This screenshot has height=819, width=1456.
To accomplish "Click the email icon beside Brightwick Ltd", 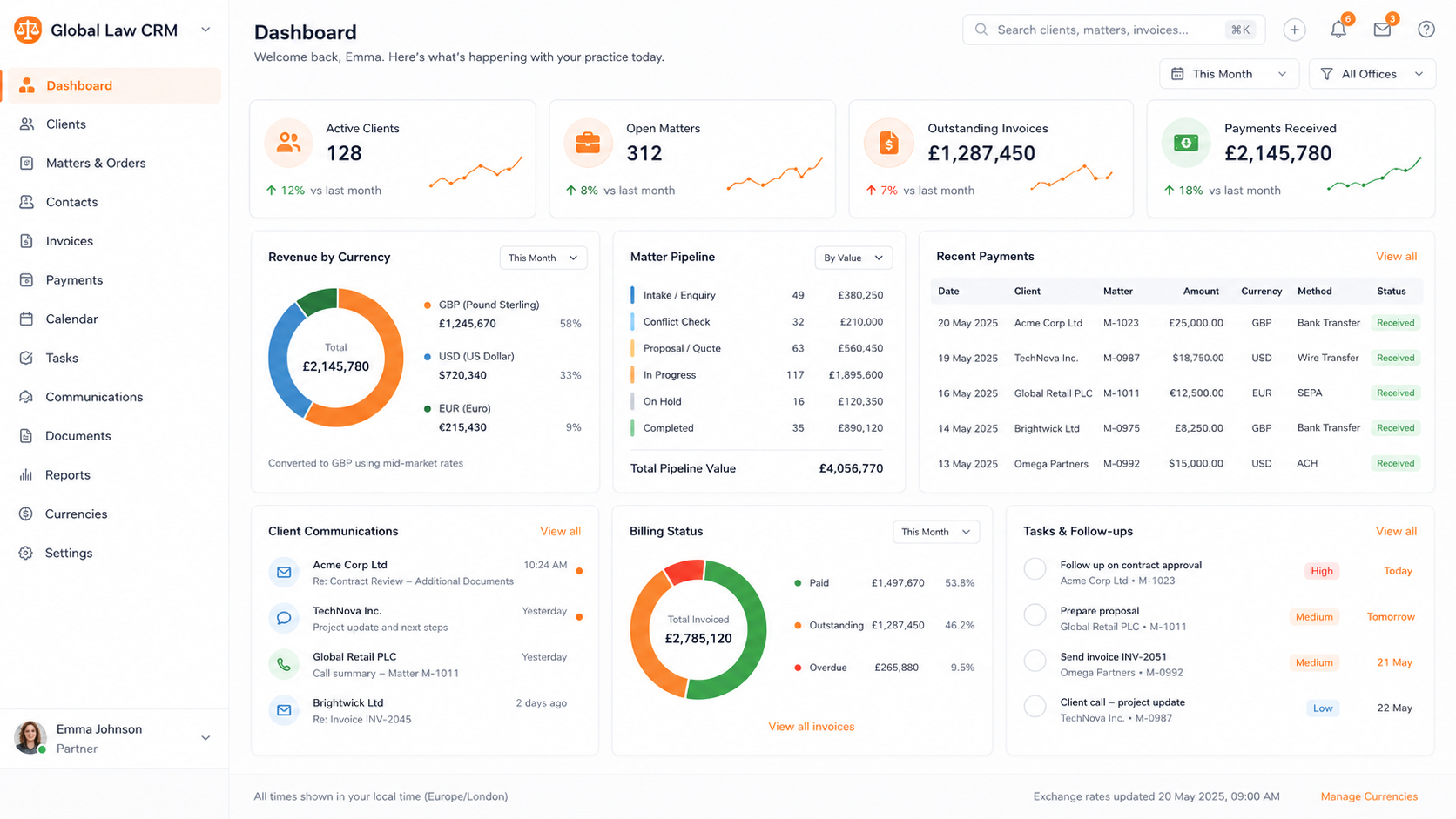I will [284, 710].
